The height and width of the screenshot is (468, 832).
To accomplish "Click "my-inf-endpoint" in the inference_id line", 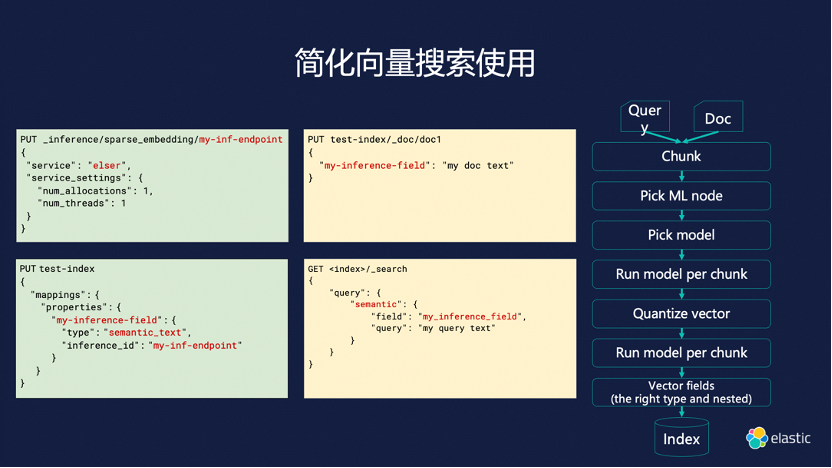I will [195, 345].
